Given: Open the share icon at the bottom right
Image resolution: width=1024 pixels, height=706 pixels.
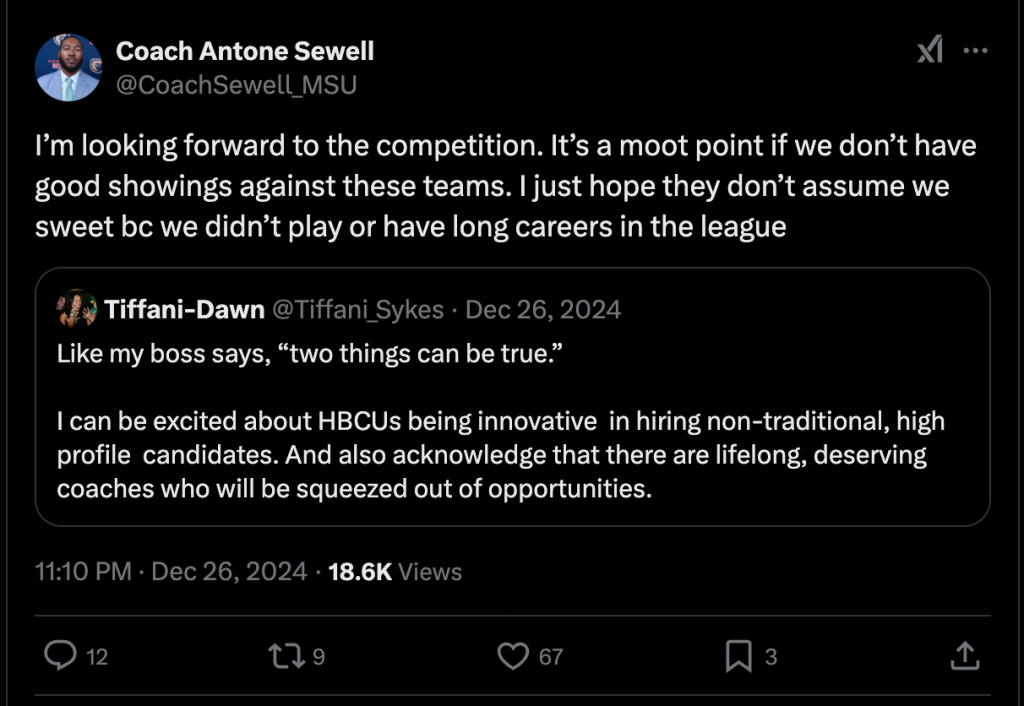Looking at the screenshot, I should (x=963, y=656).
